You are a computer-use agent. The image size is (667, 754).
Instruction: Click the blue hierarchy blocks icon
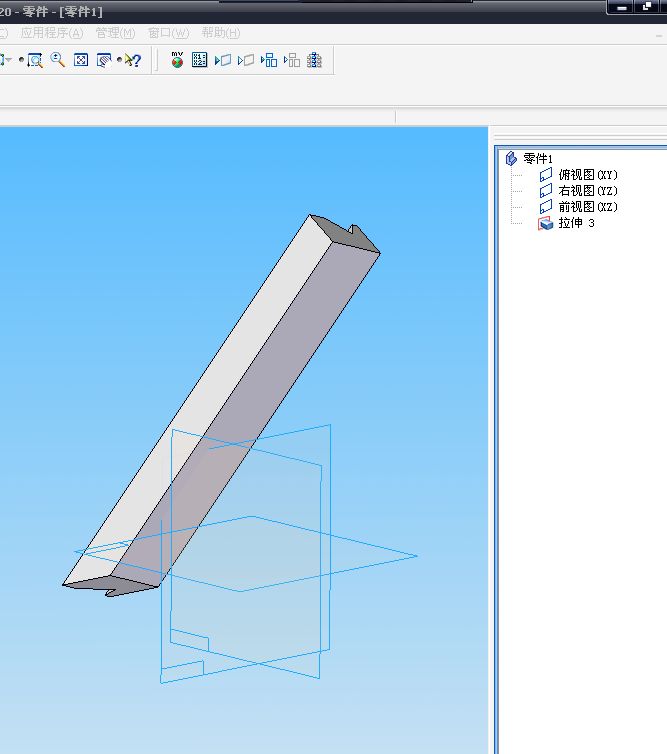(269, 60)
